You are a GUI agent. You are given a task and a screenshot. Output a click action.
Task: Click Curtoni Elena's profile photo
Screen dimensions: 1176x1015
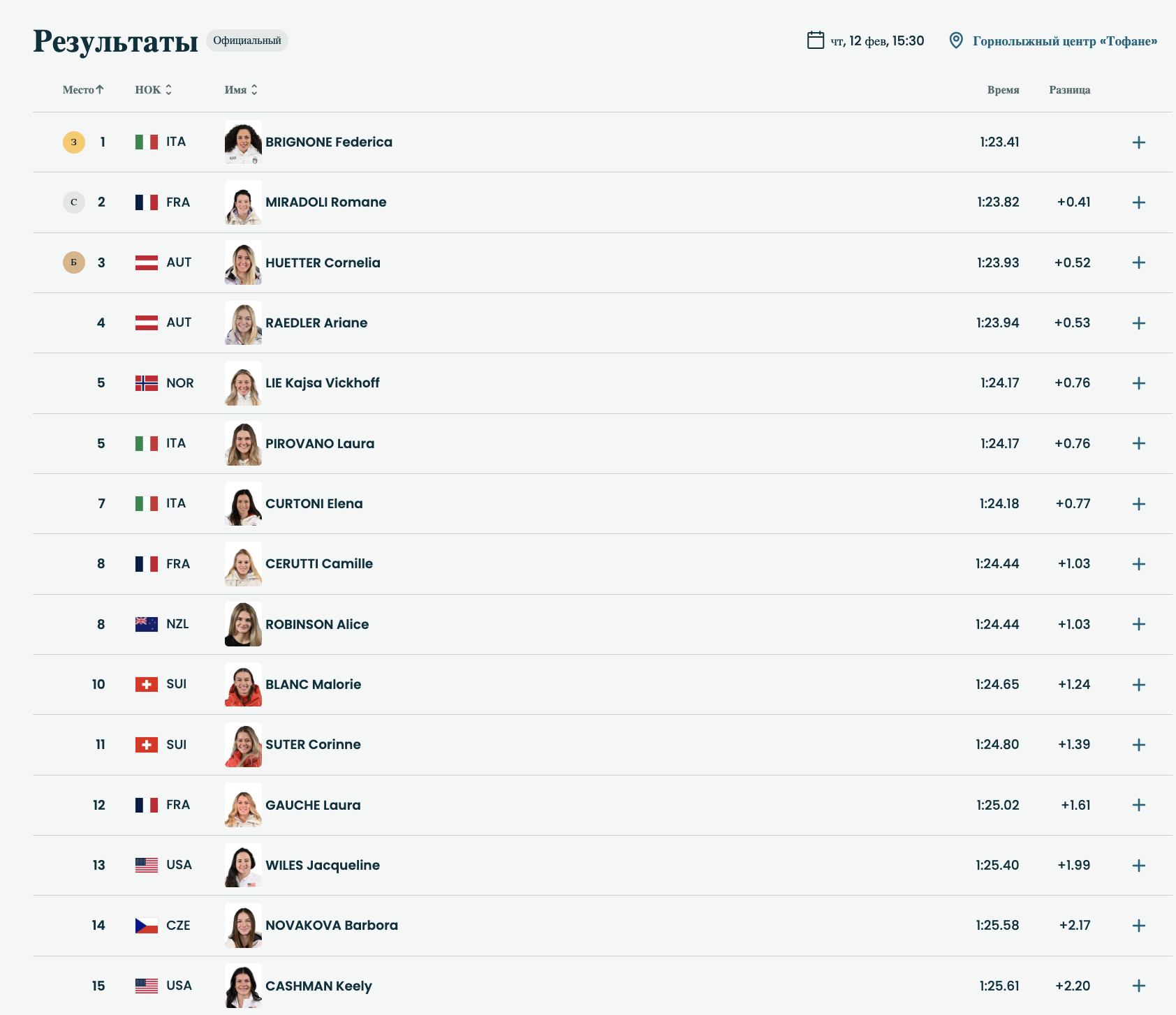pyautogui.click(x=243, y=504)
